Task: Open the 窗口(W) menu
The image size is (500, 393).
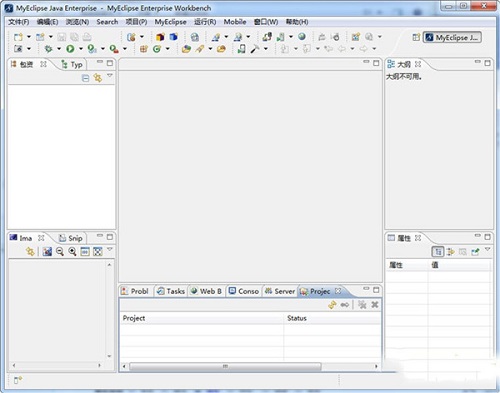Action: click(266, 22)
